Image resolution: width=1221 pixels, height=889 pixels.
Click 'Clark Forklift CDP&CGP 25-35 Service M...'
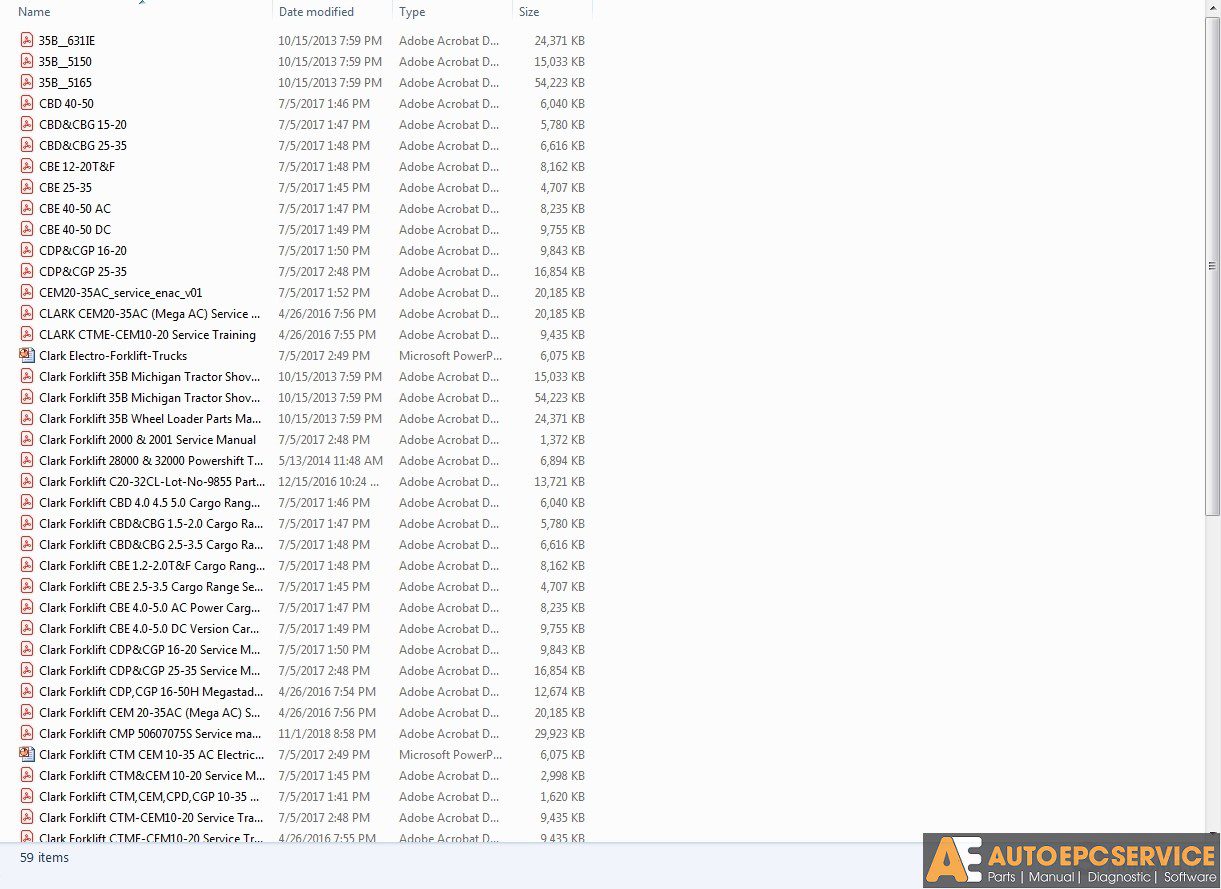150,671
